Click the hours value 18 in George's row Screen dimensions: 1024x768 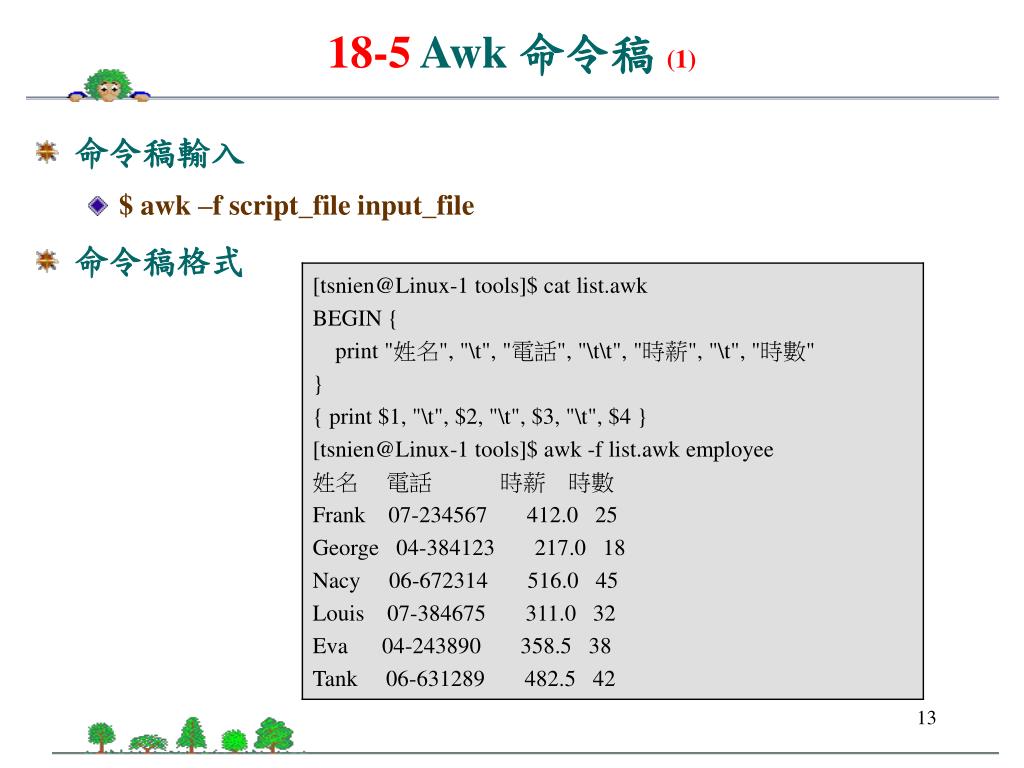[614, 548]
